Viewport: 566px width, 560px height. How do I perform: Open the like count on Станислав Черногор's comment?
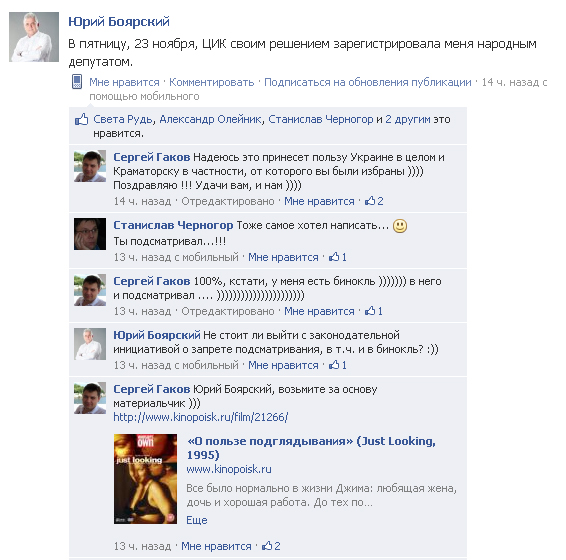coord(338,257)
